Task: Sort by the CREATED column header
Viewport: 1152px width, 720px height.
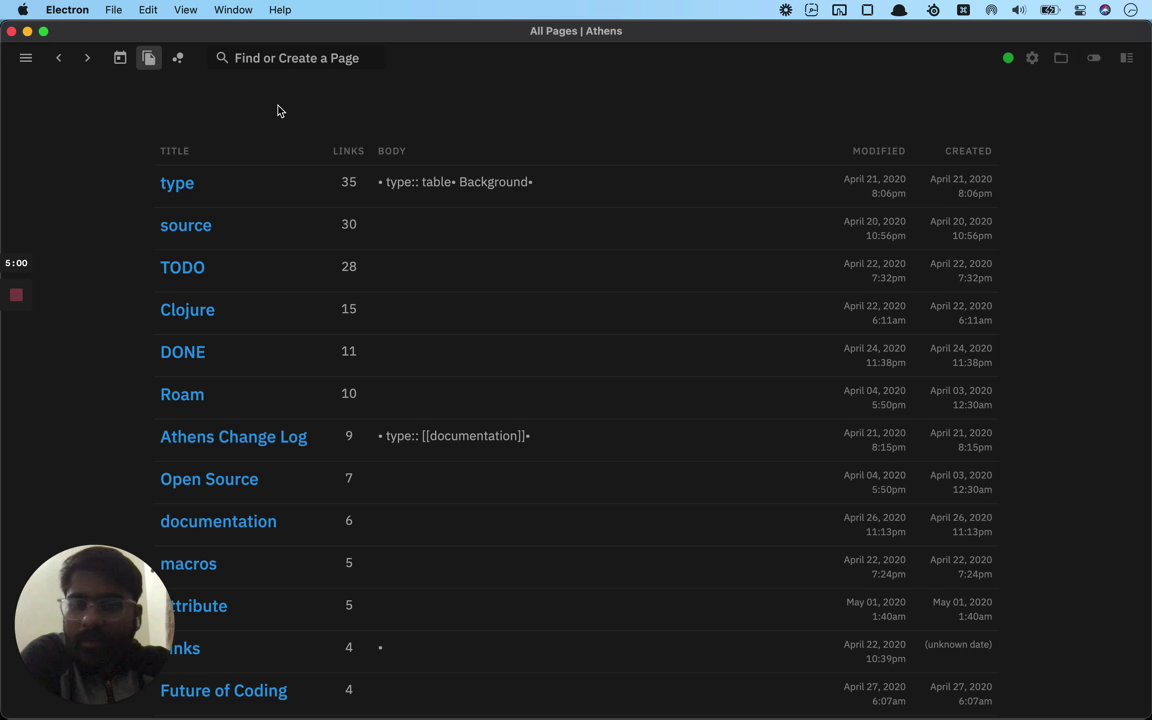Action: click(x=968, y=151)
